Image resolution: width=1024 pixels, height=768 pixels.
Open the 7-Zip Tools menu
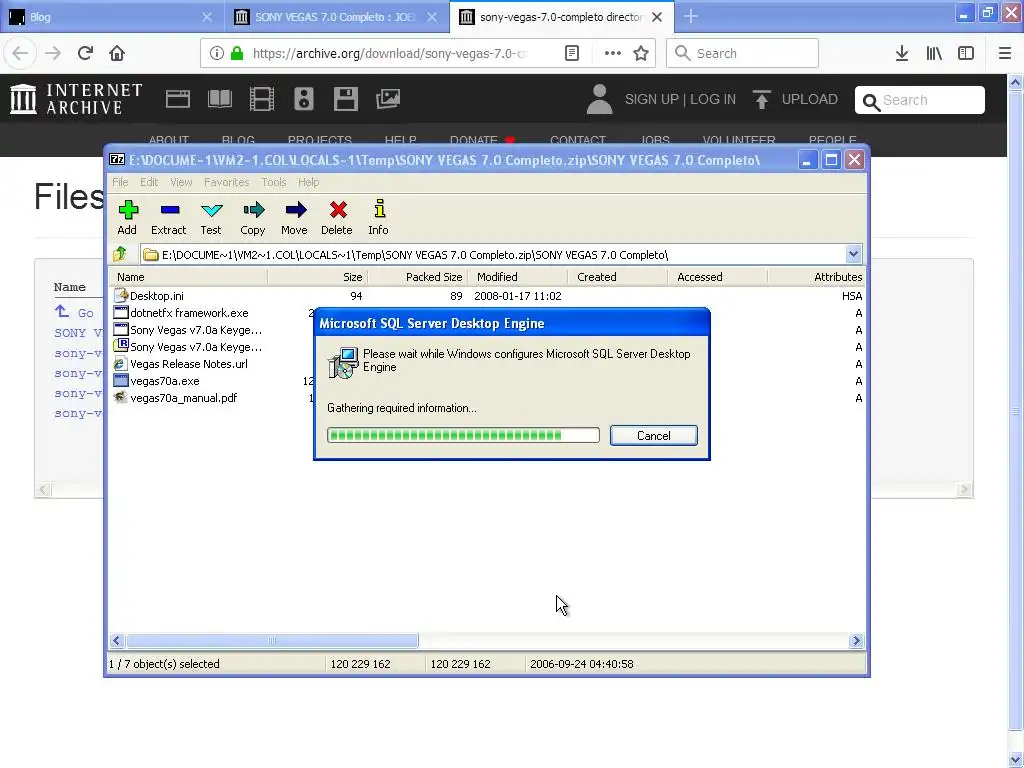pos(274,182)
